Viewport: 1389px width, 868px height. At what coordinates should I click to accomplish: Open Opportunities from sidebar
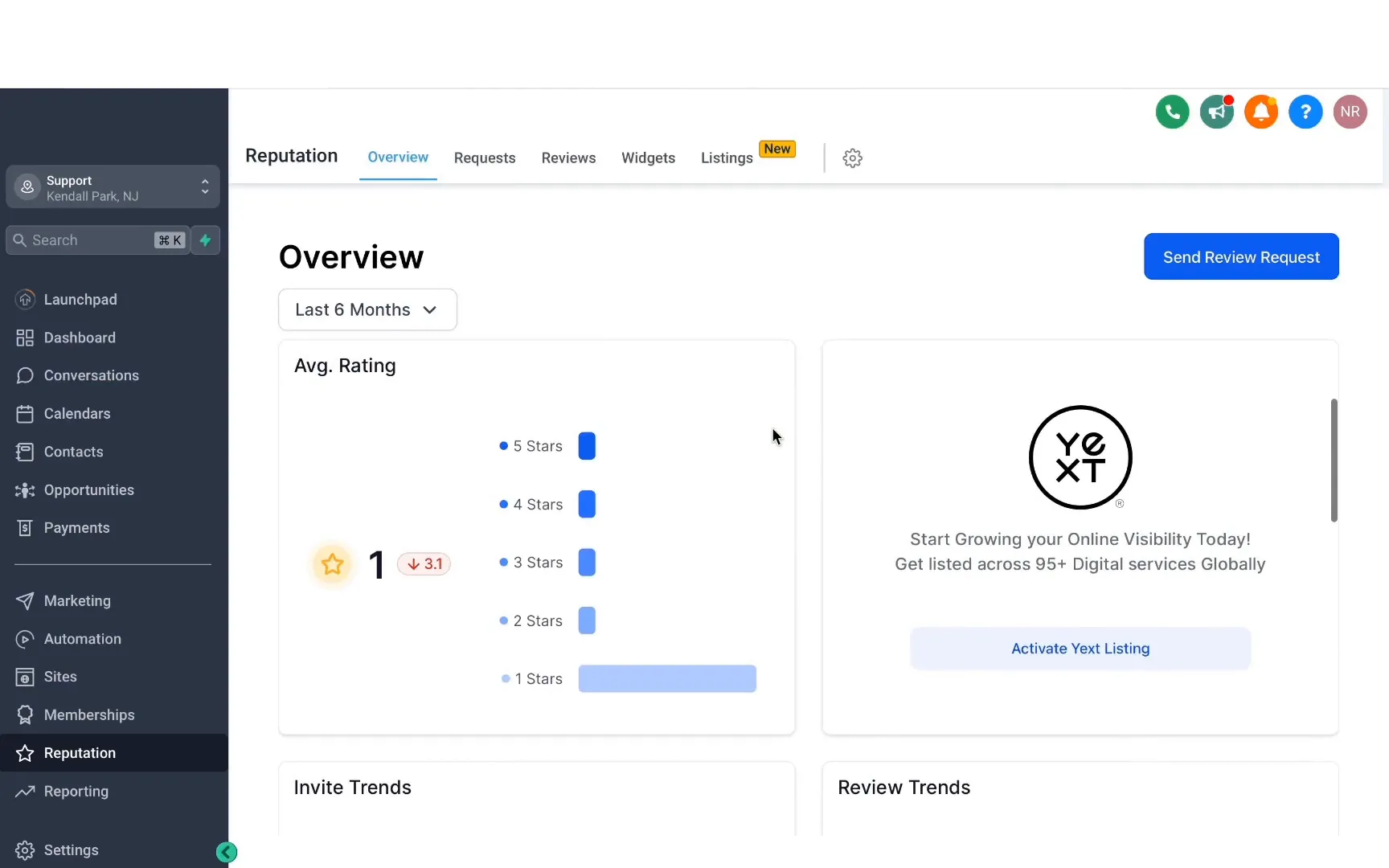click(89, 489)
